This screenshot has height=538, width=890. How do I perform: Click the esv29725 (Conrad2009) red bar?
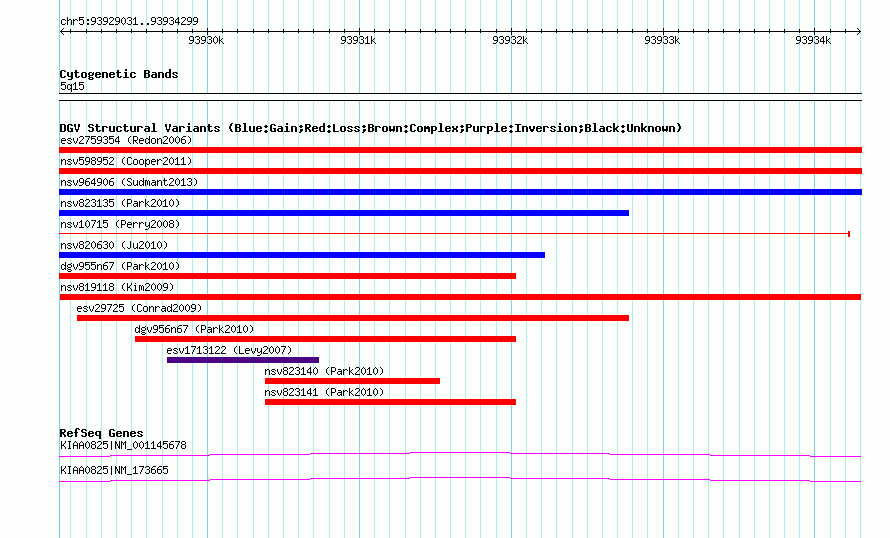click(x=353, y=318)
